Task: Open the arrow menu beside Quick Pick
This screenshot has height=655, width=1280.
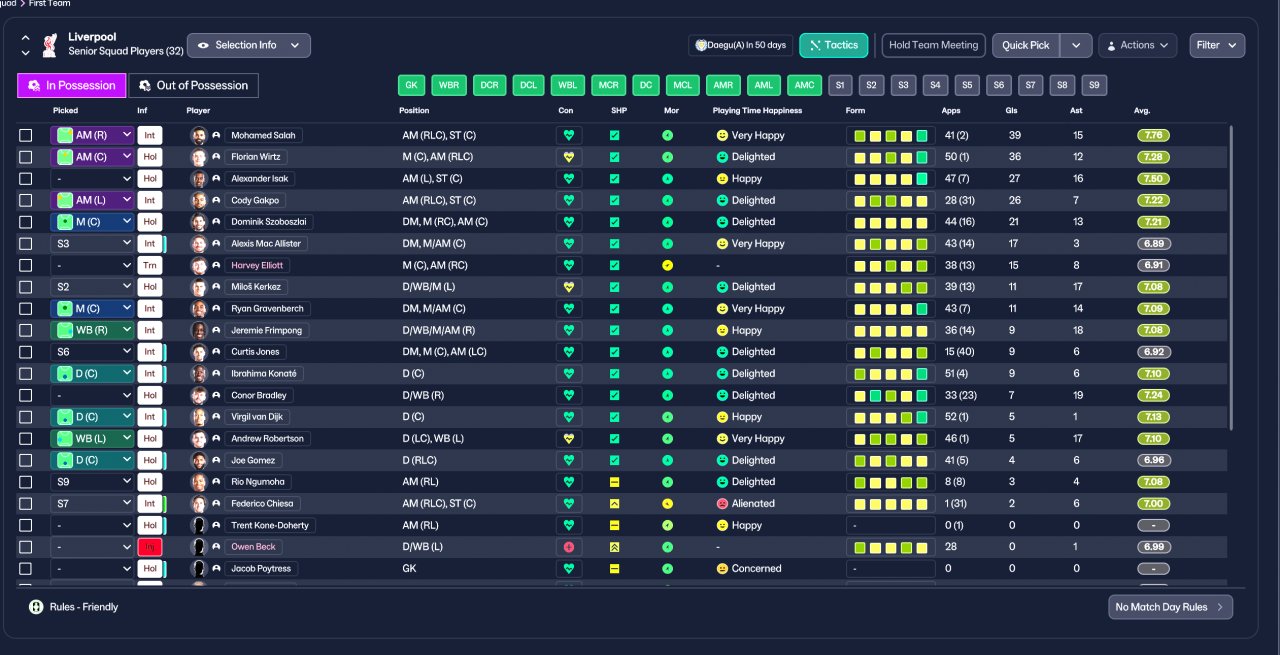Action: coord(1076,45)
